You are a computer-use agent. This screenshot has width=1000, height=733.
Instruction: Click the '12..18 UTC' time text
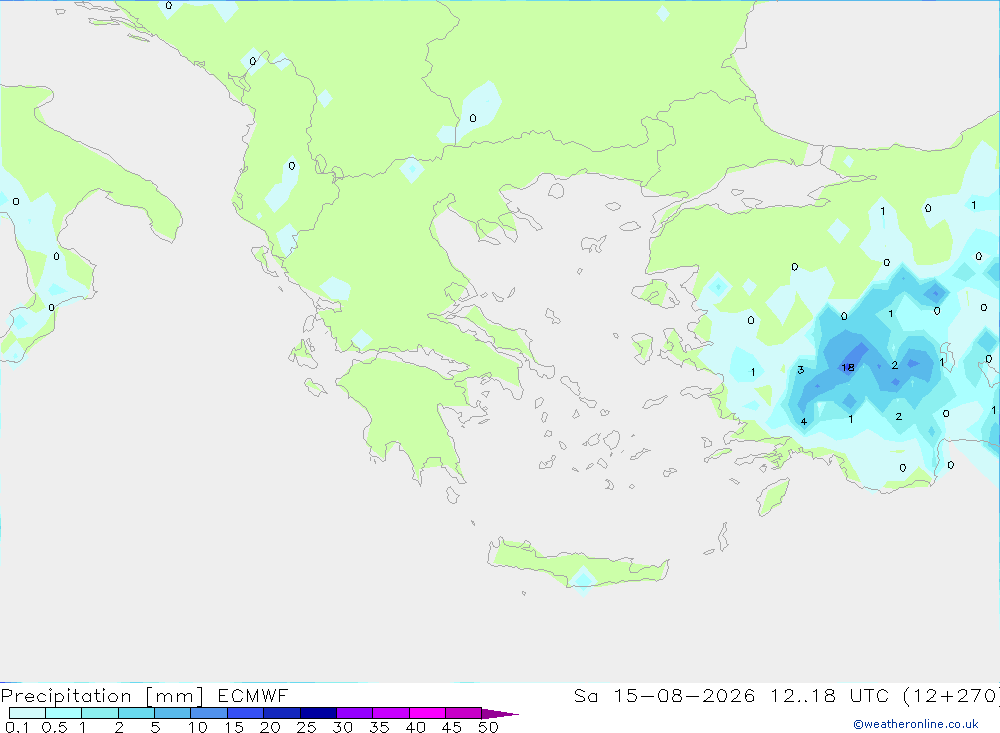pos(830,695)
